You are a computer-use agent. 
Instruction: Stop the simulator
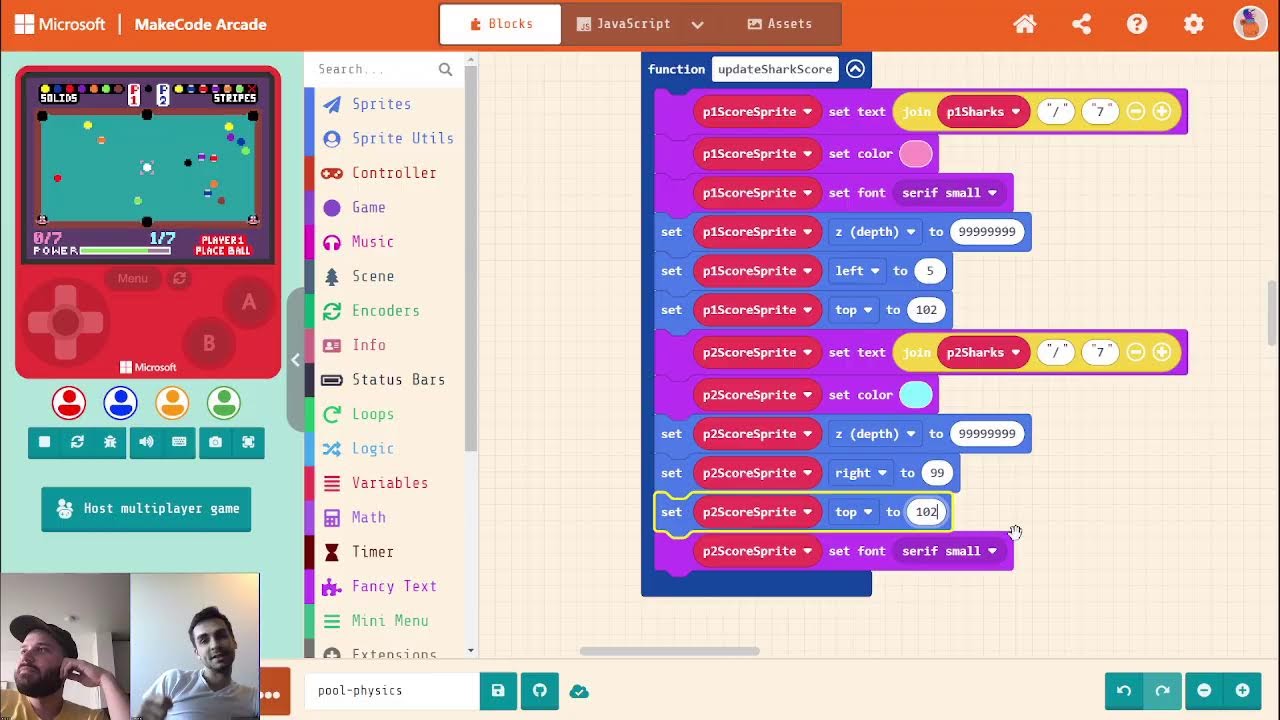[44, 442]
